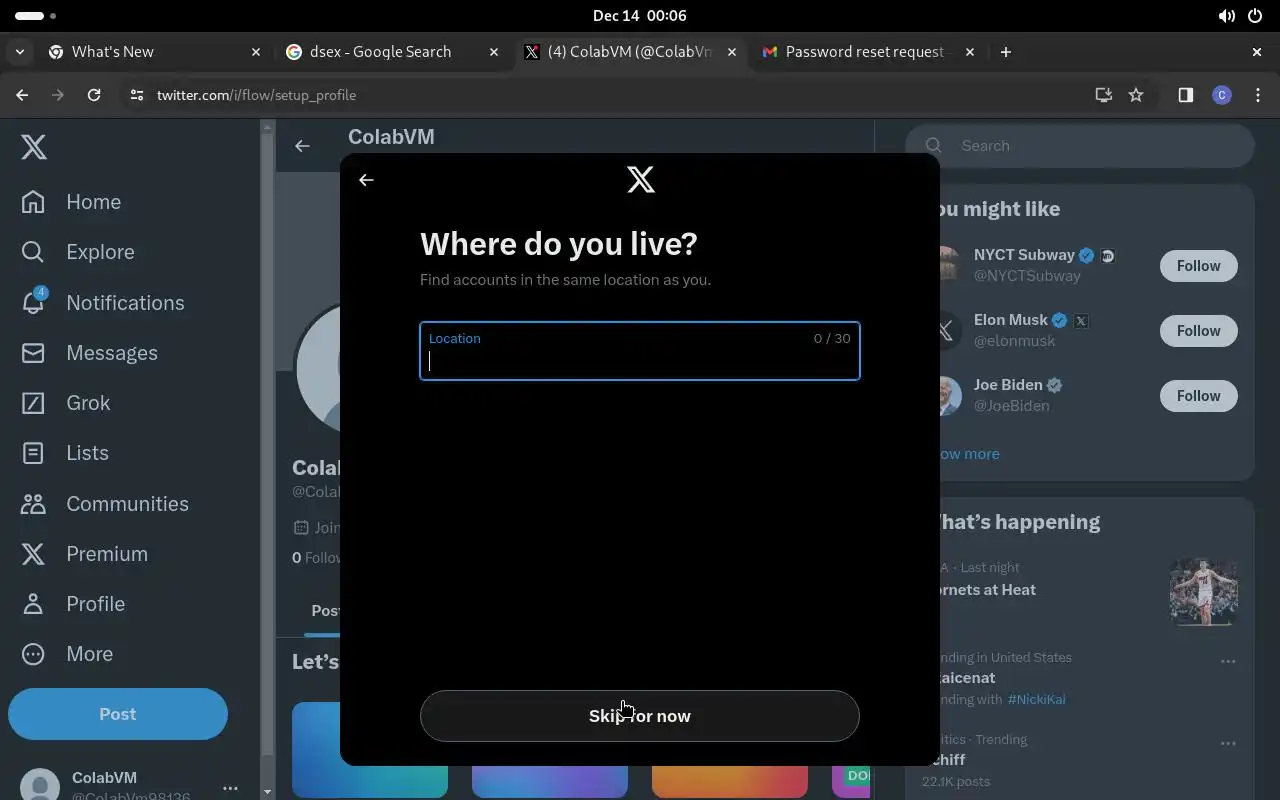1280x800 pixels.
Task: Go back with the dialog's back arrow
Action: 366,180
